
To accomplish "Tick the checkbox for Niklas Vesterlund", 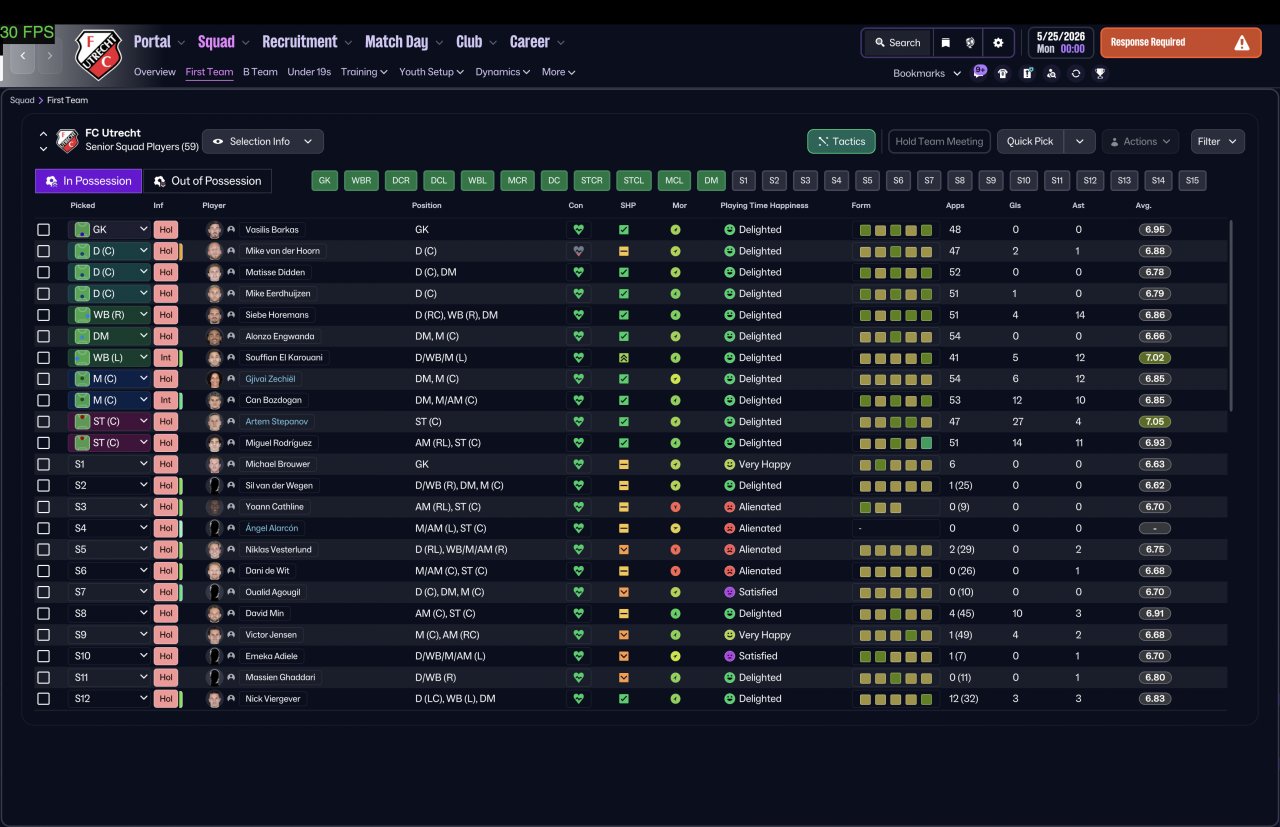I will (x=43, y=549).
